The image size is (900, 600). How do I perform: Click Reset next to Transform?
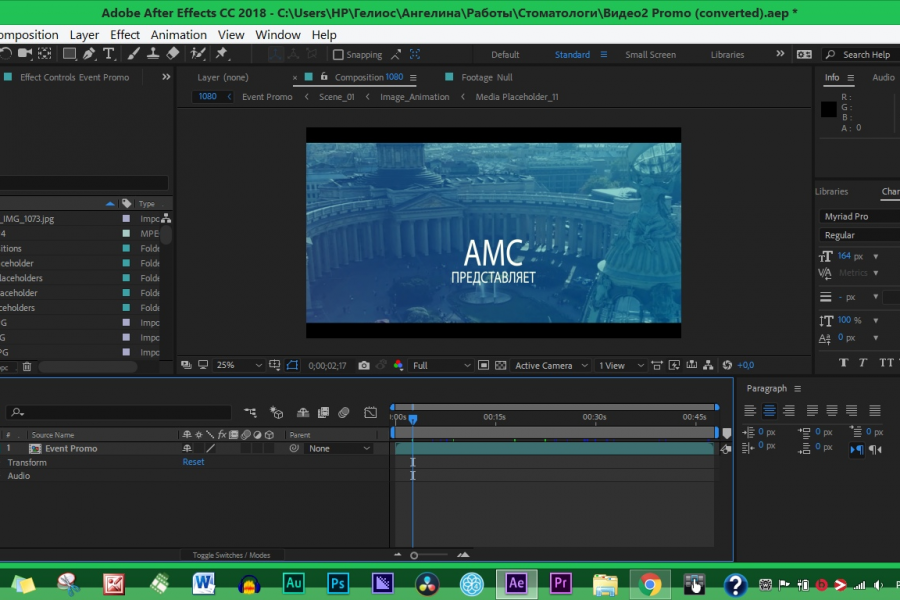coord(193,462)
